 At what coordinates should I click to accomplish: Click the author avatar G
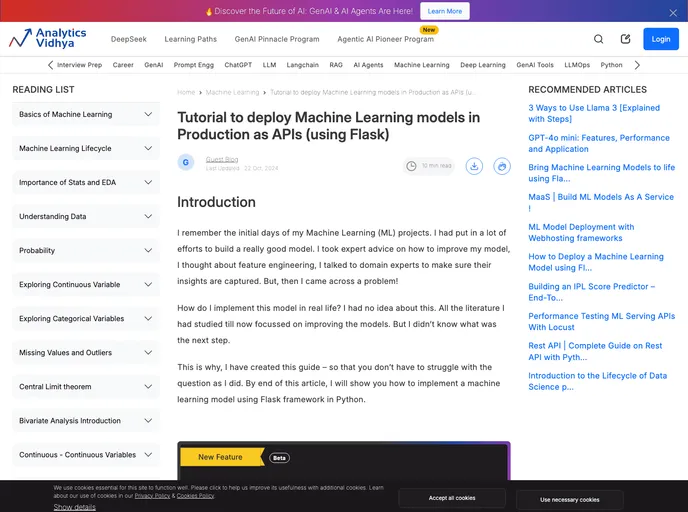pyautogui.click(x=186, y=162)
